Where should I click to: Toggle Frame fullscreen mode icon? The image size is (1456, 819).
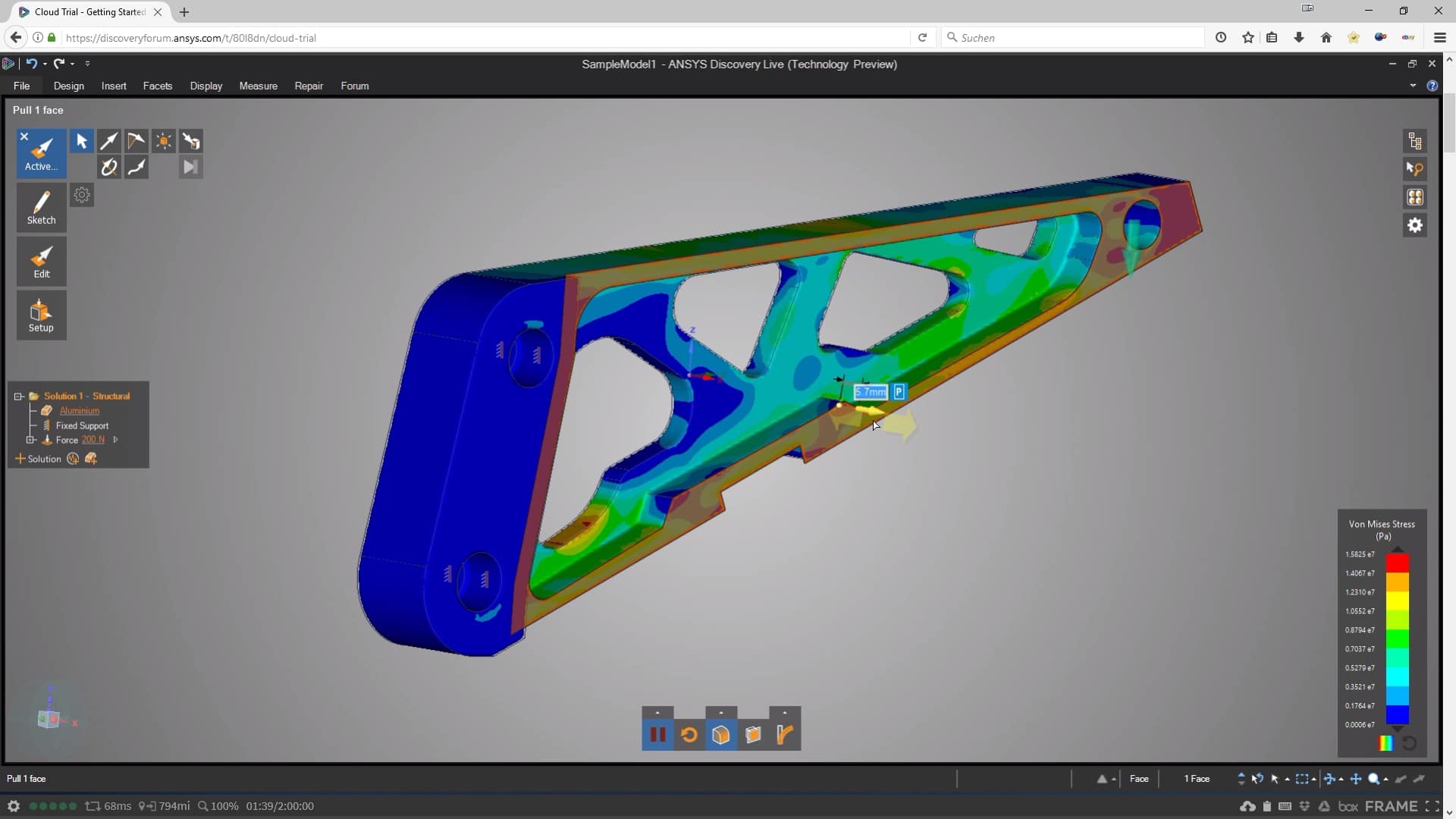1432,806
